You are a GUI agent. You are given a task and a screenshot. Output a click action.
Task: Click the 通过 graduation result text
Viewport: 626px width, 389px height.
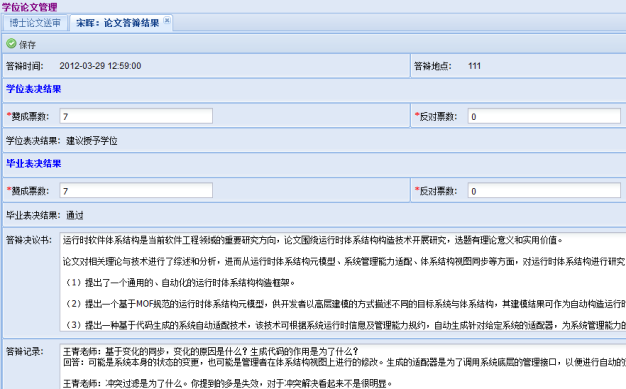coord(75,216)
